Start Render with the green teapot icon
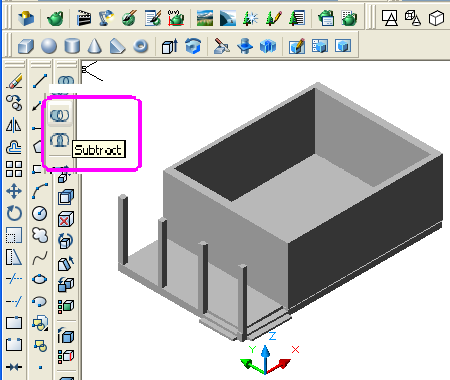This screenshot has width=450, height=380. (55, 18)
